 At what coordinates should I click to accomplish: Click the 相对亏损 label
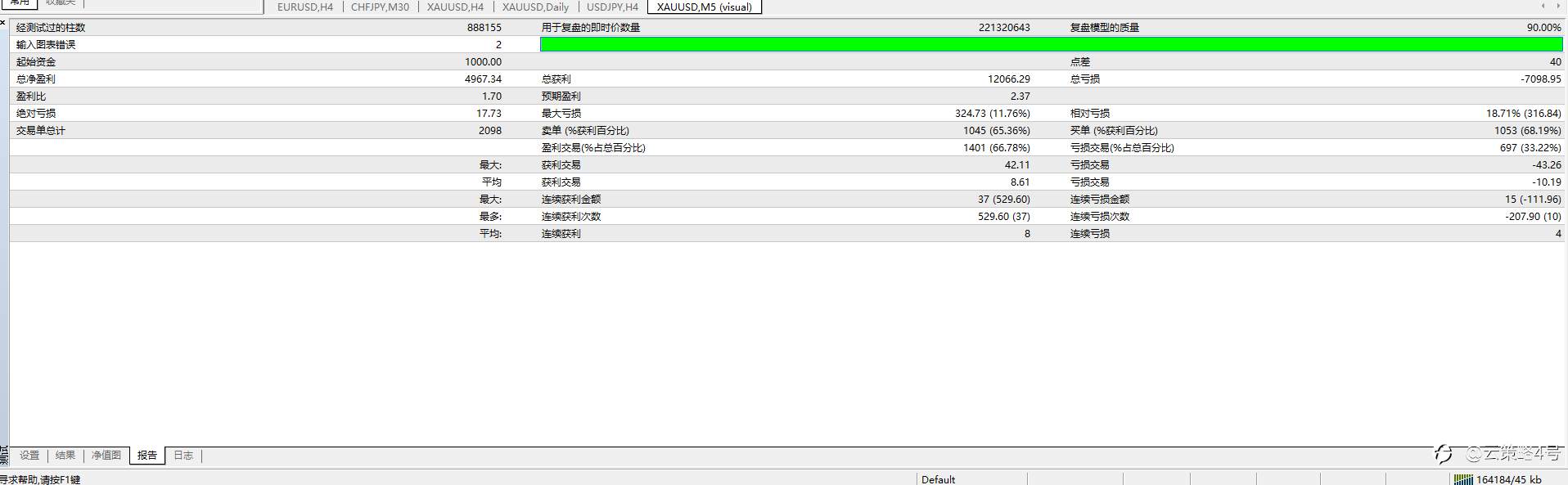tap(1090, 113)
